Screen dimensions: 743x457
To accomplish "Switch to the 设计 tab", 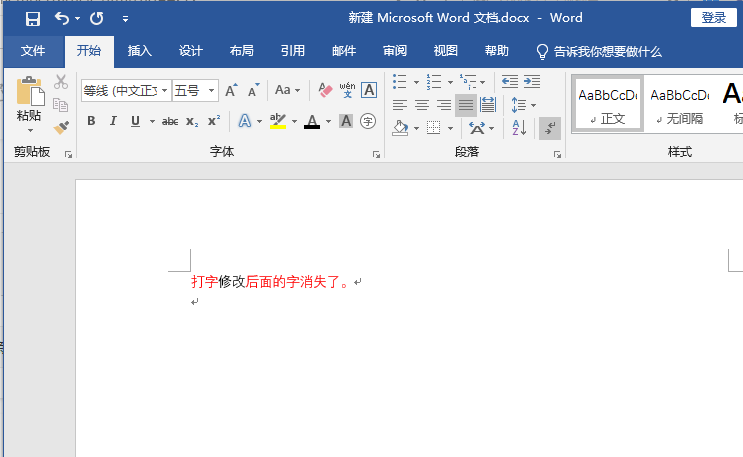I will 190,51.
